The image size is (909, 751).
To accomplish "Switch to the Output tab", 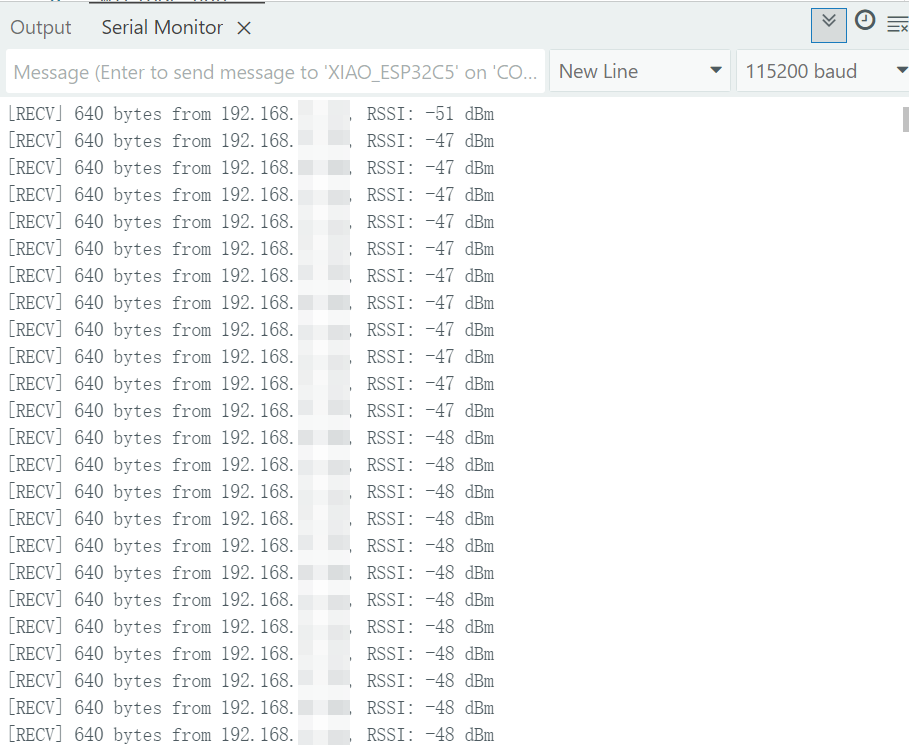I will (x=41, y=28).
